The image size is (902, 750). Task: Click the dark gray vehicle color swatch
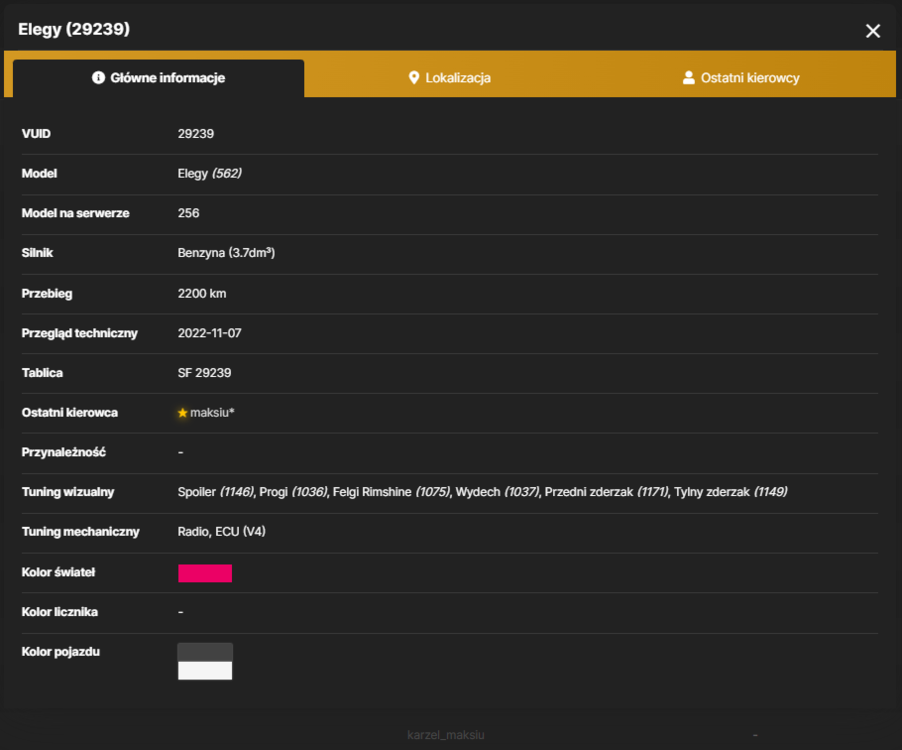pos(205,652)
